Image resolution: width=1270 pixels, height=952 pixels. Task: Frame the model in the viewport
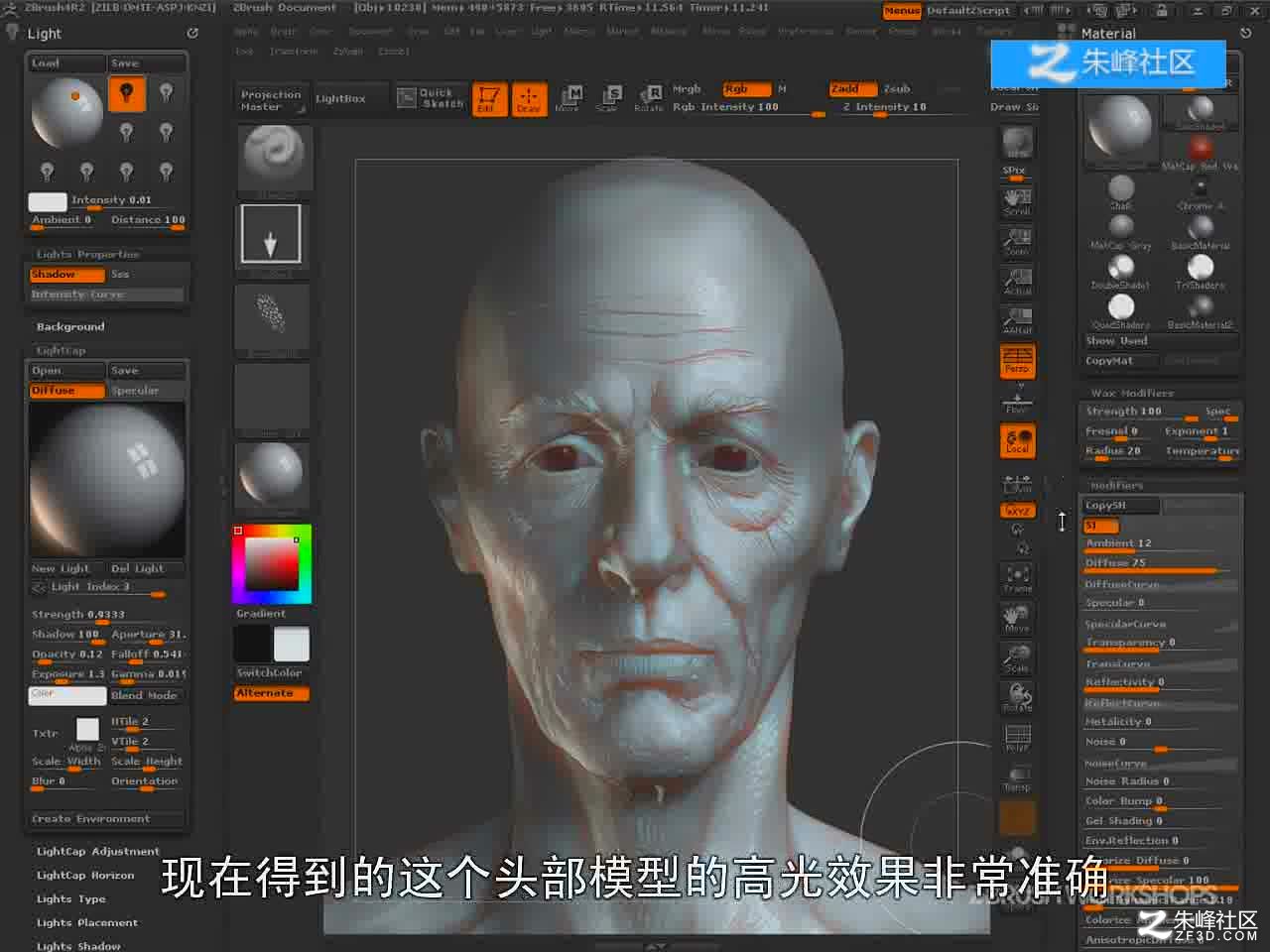point(1017,579)
